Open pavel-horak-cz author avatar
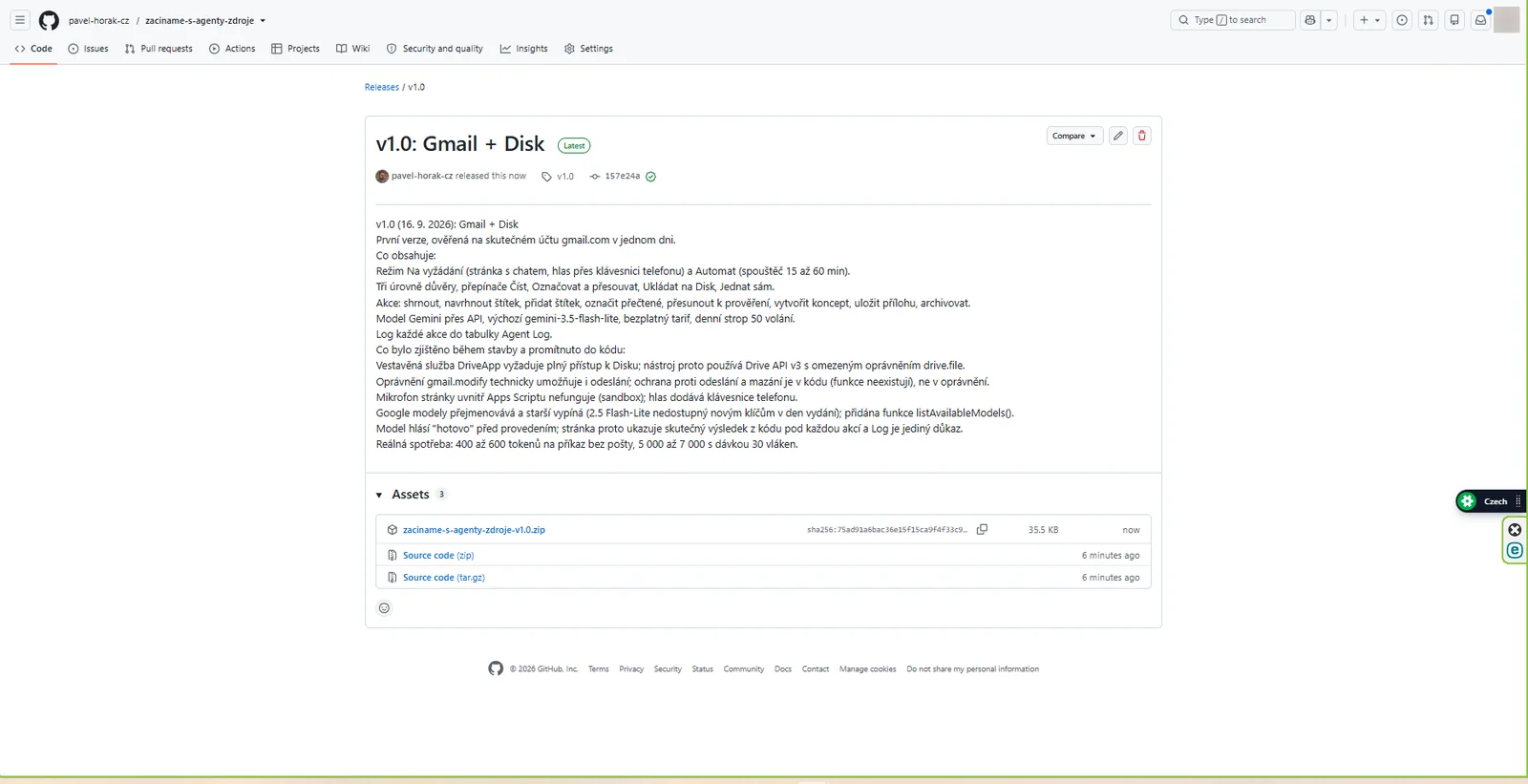1528x784 pixels. click(382, 176)
